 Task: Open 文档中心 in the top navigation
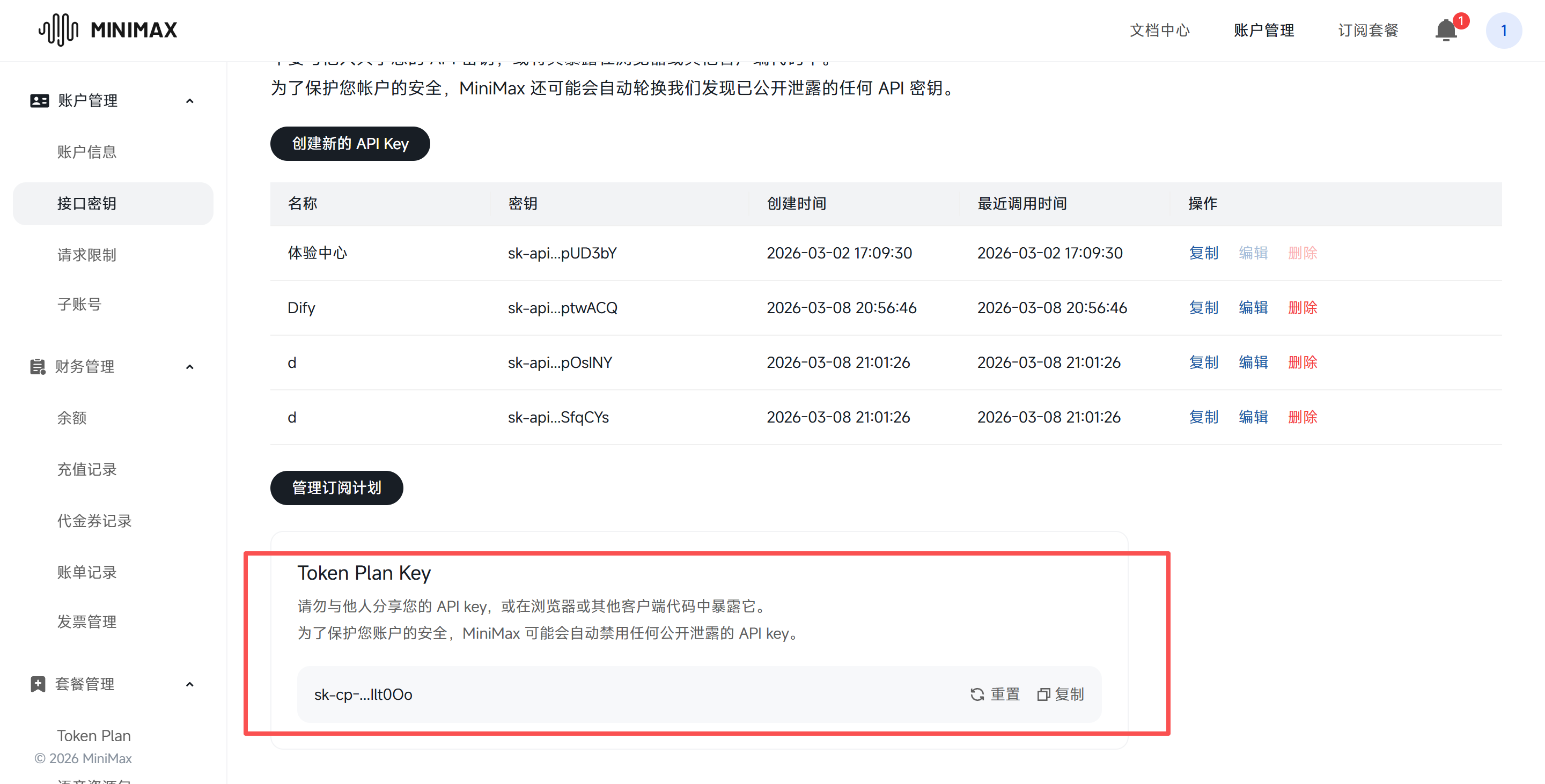point(1159,30)
